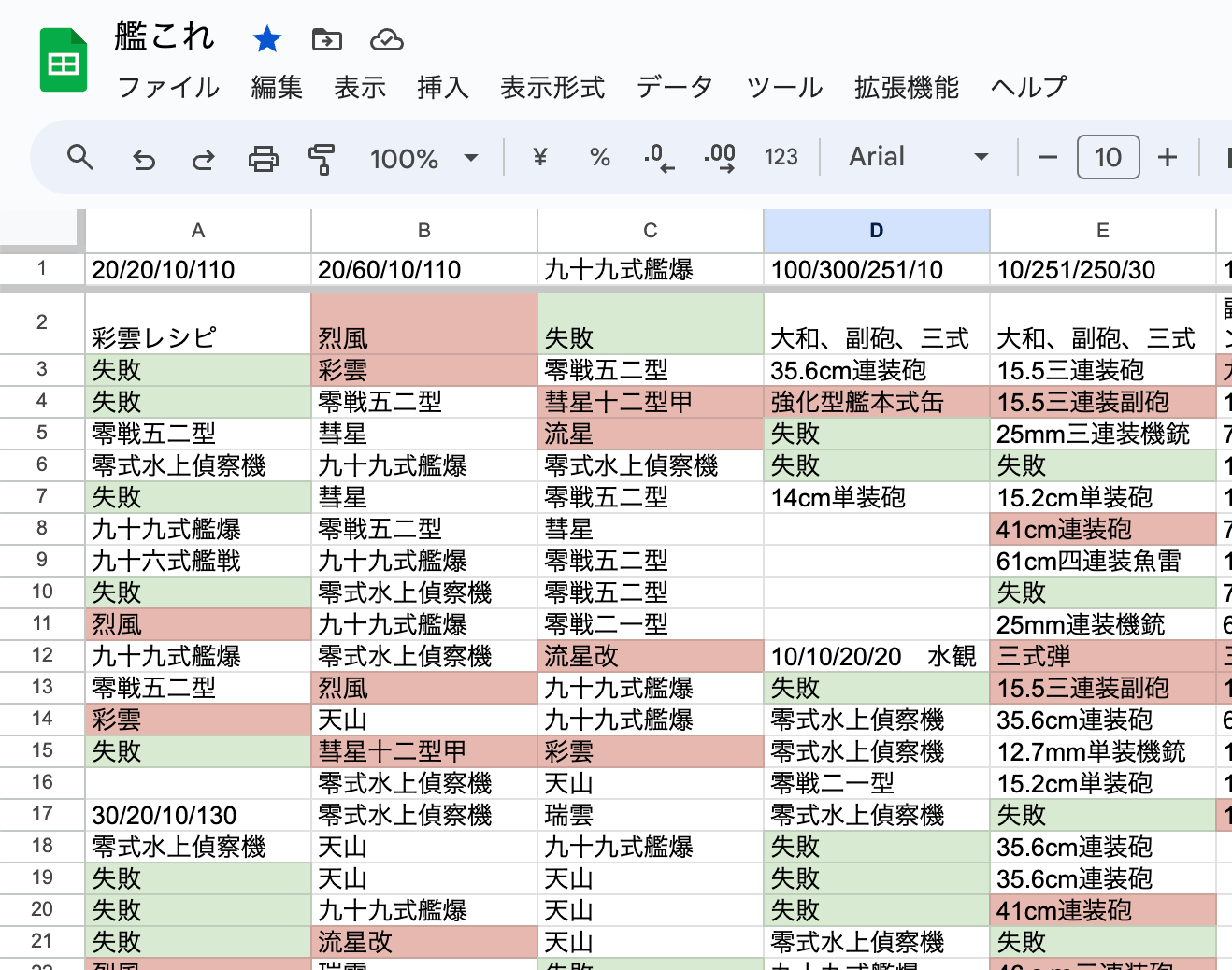This screenshot has width=1232, height=970.
Task: Click the font size field showing 10
Action: (x=1108, y=157)
